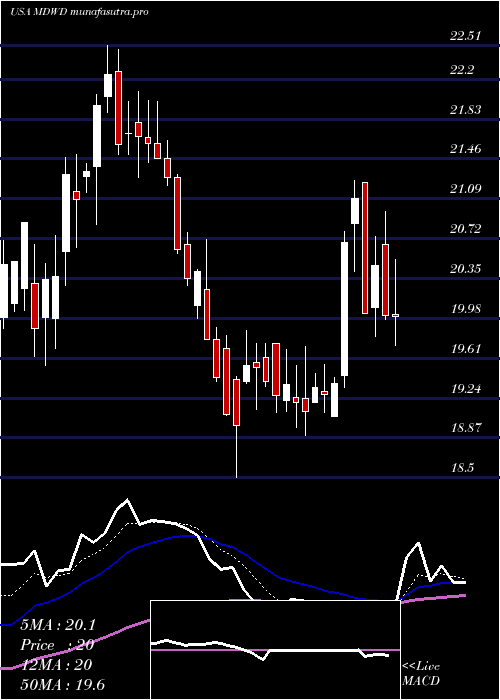This screenshot has height=700, width=500.
Task: Click the 19.61 price axis label
Action: pos(465,349)
